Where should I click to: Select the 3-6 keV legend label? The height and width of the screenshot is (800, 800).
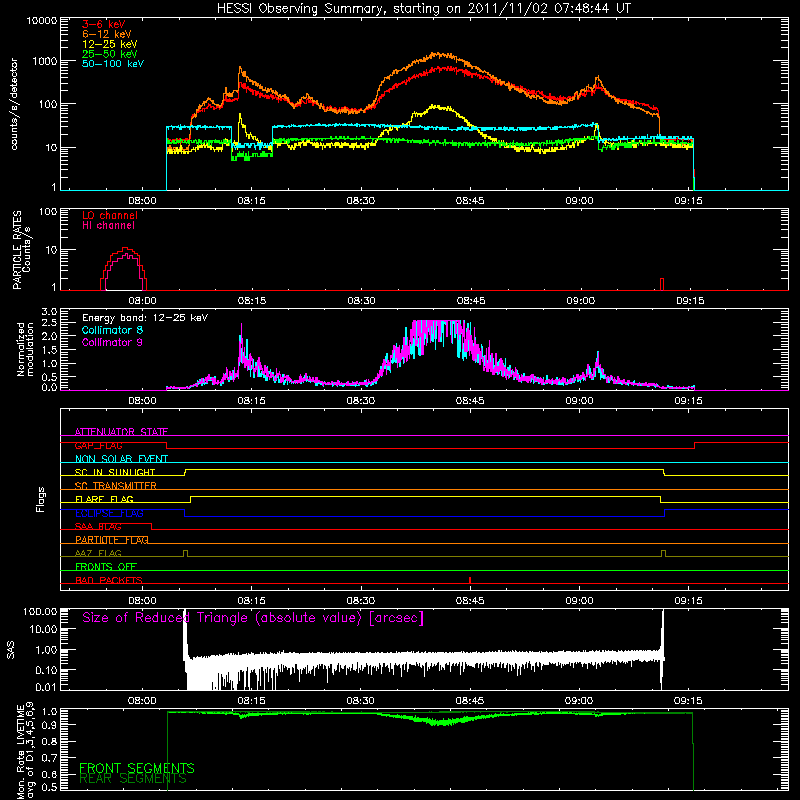[103, 24]
